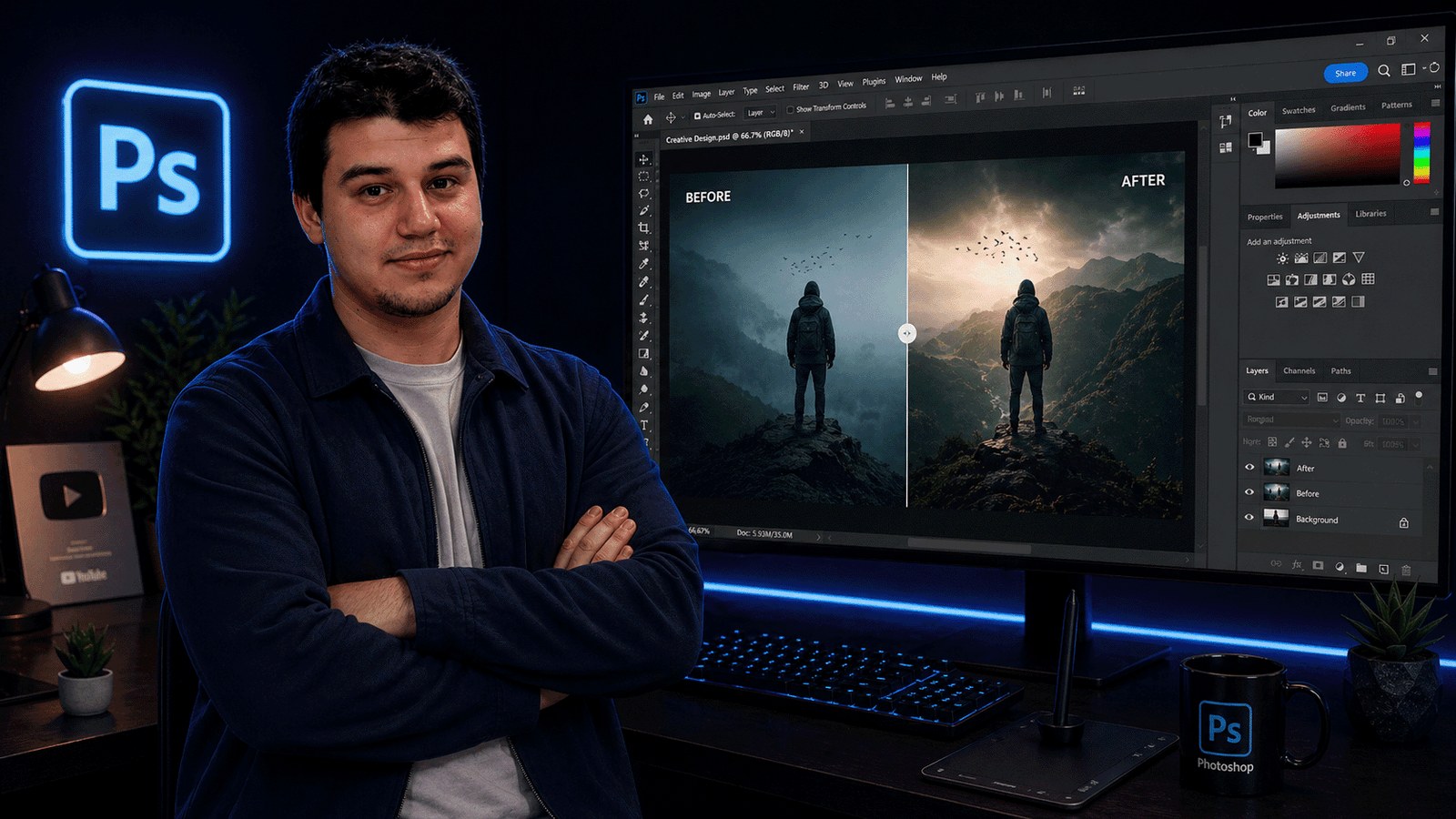Select the Horizontal Type tool in the toolbox
The width and height of the screenshot is (1456, 819).
click(644, 425)
